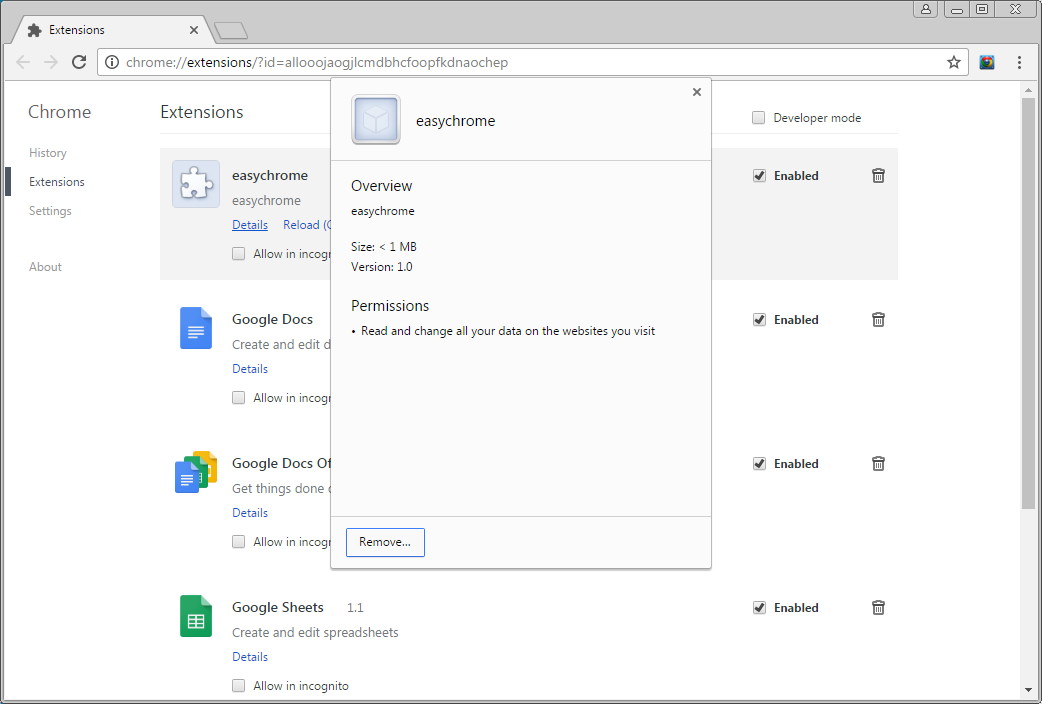This screenshot has height=704, width=1042.
Task: Click the reload page icon
Action: tap(79, 62)
